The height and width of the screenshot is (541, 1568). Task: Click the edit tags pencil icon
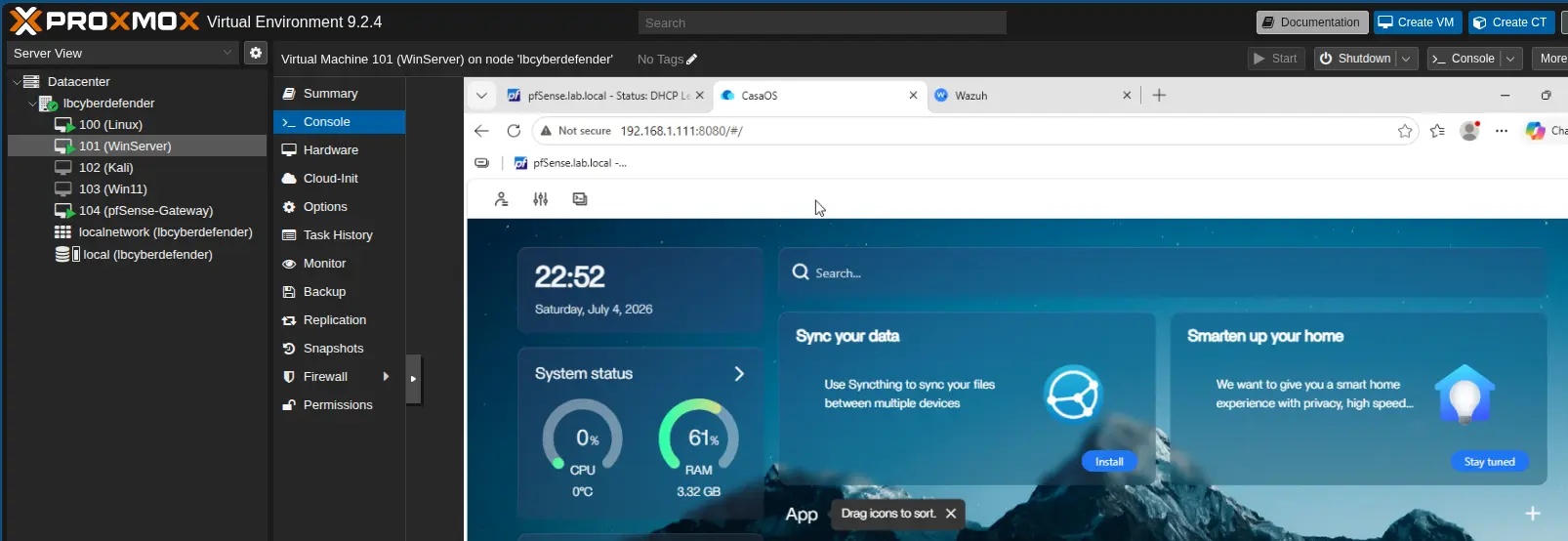pyautogui.click(x=692, y=60)
